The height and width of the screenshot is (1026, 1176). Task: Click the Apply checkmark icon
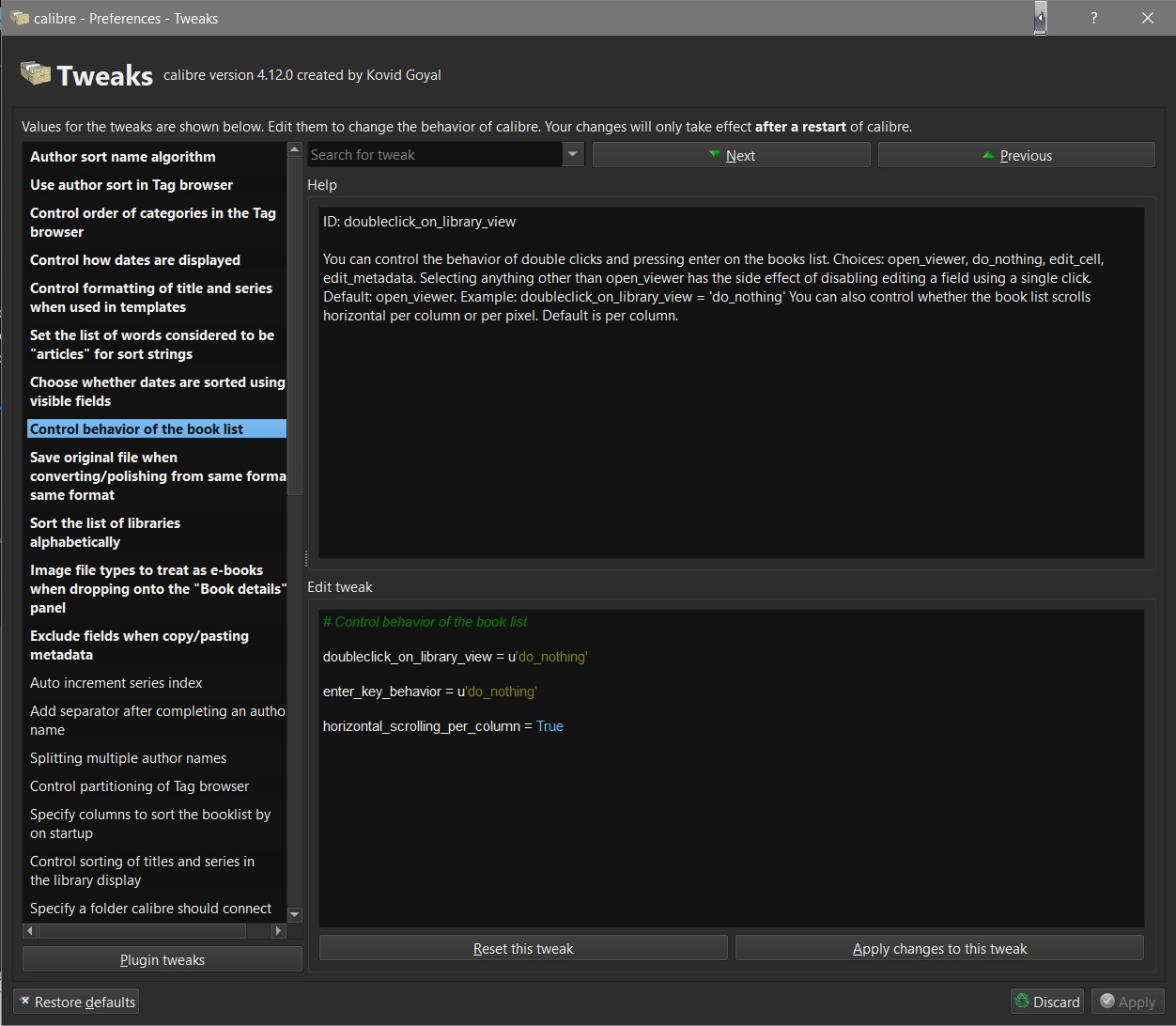(x=1106, y=1002)
